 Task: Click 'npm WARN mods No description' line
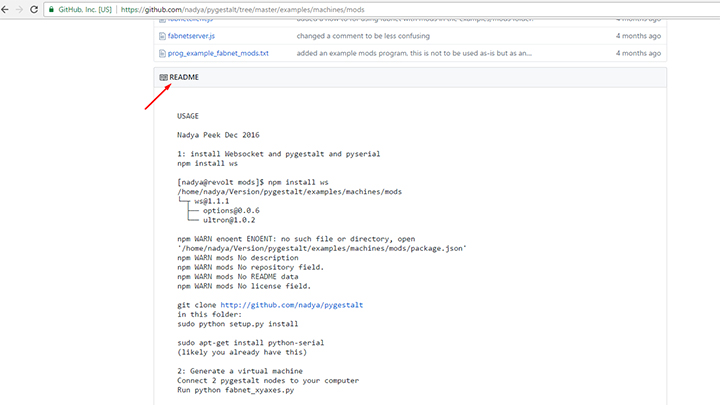pos(237,258)
